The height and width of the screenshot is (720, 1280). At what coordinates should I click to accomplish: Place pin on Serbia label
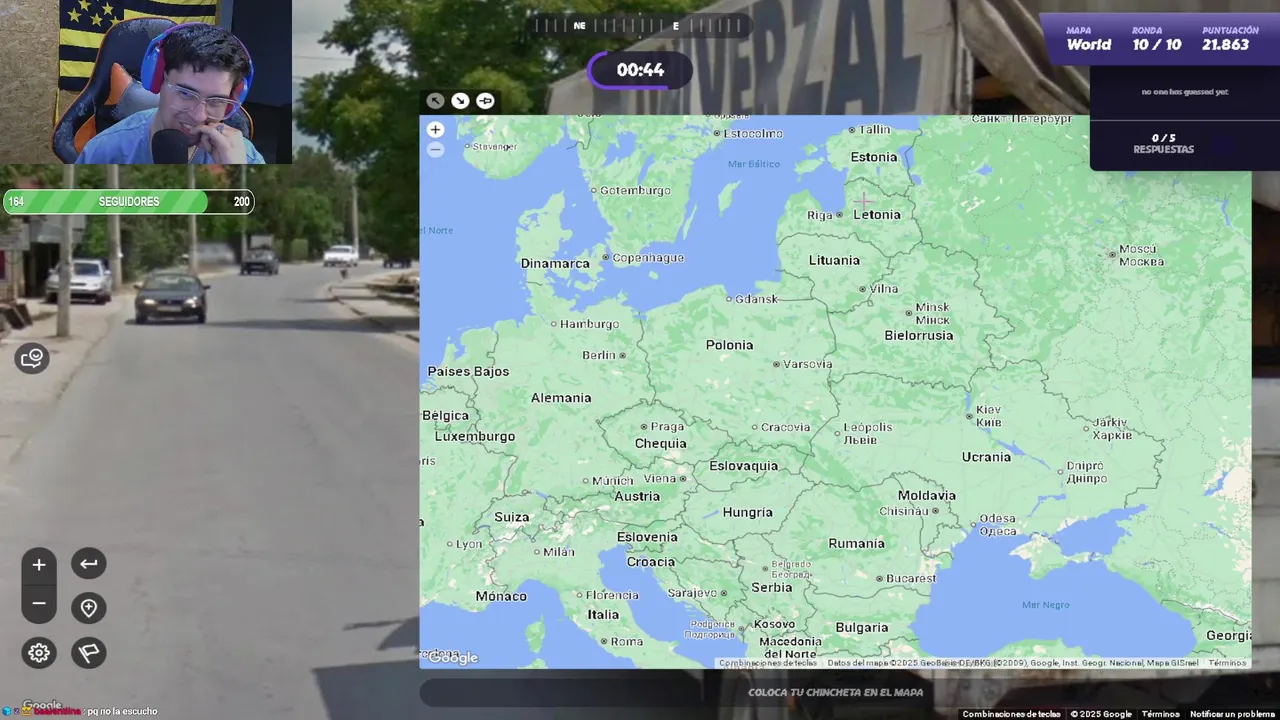[x=772, y=588]
